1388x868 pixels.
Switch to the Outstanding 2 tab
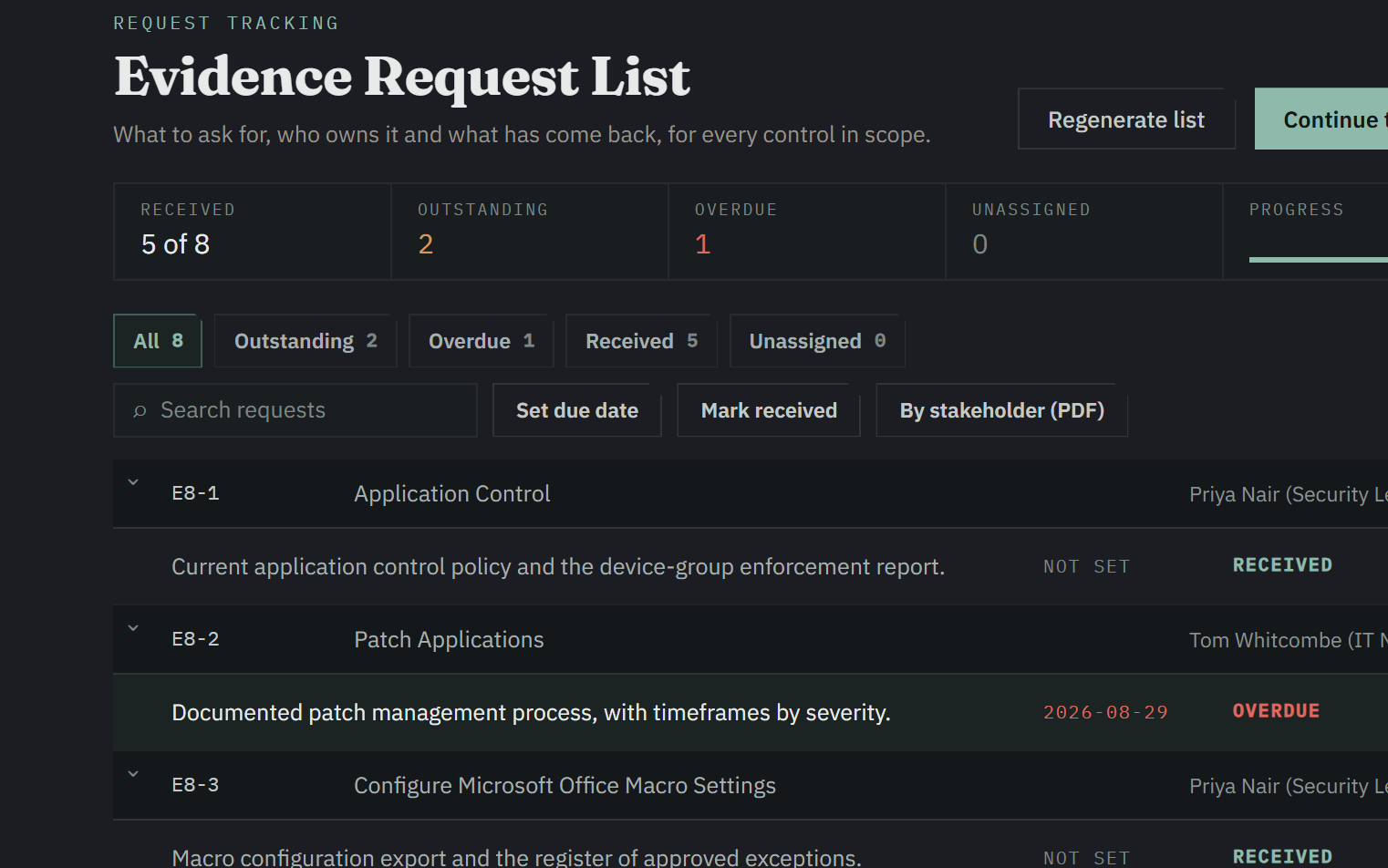pyautogui.click(x=306, y=341)
